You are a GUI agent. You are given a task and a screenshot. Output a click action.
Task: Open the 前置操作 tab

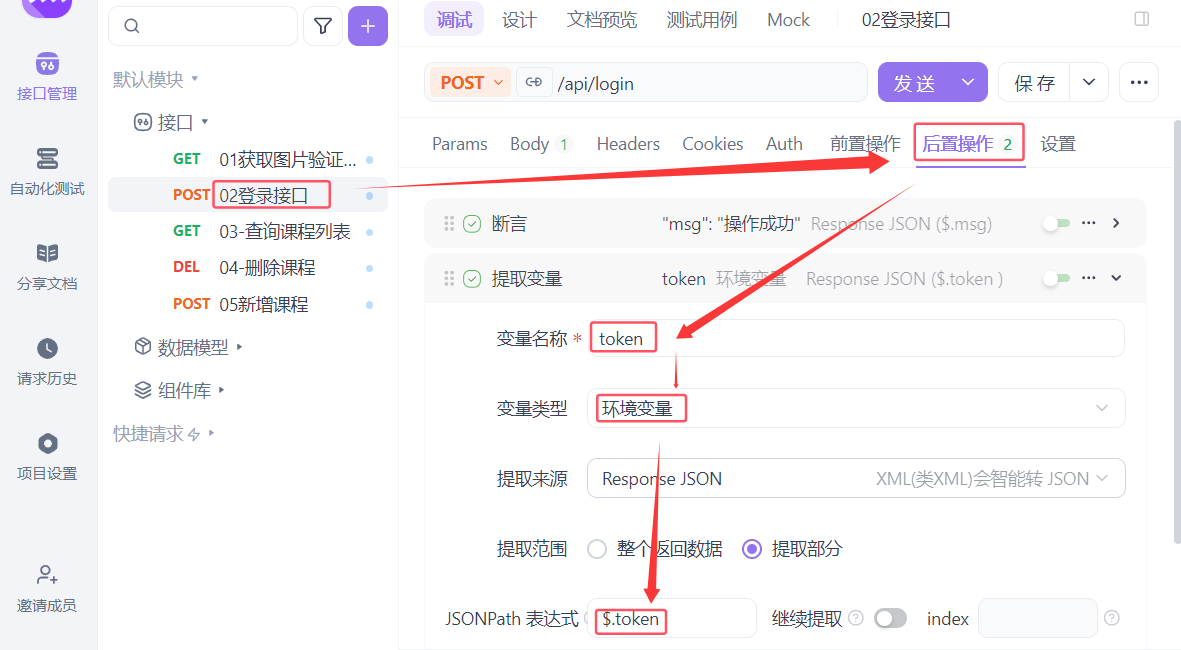pos(865,144)
